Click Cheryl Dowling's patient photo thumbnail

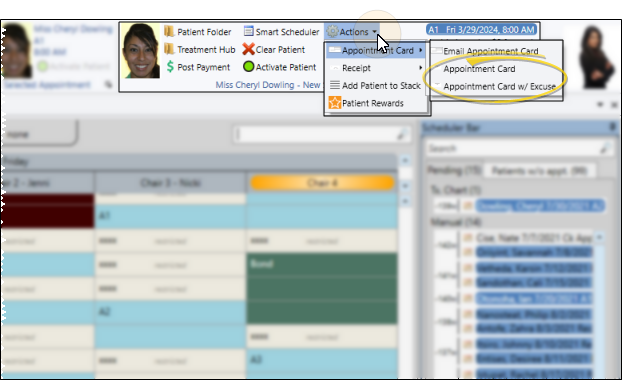pyautogui.click(x=141, y=51)
